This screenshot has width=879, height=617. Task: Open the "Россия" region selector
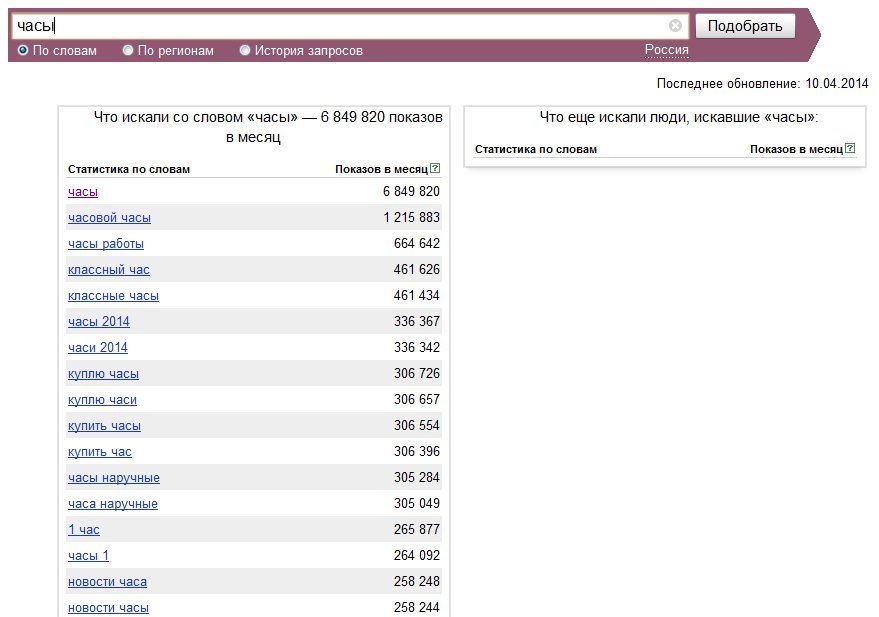click(666, 50)
